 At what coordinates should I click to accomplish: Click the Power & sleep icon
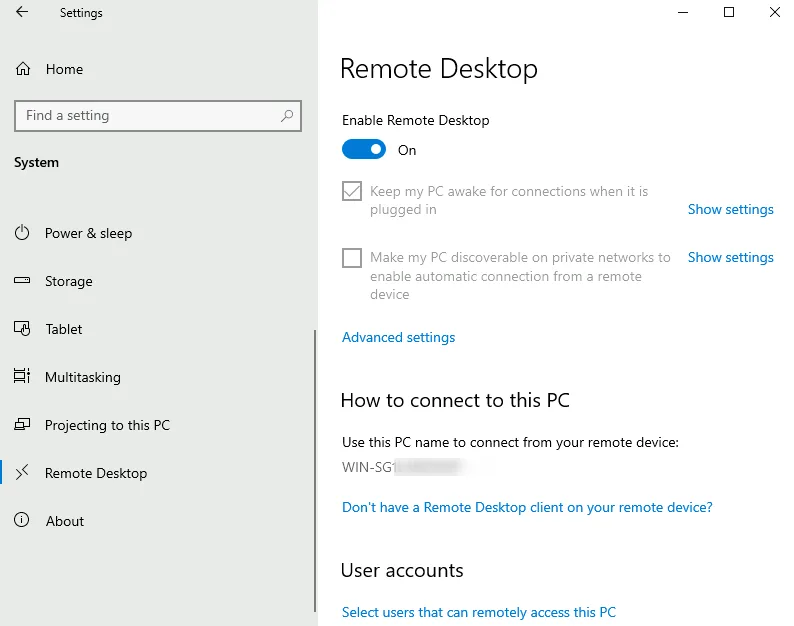point(22,233)
